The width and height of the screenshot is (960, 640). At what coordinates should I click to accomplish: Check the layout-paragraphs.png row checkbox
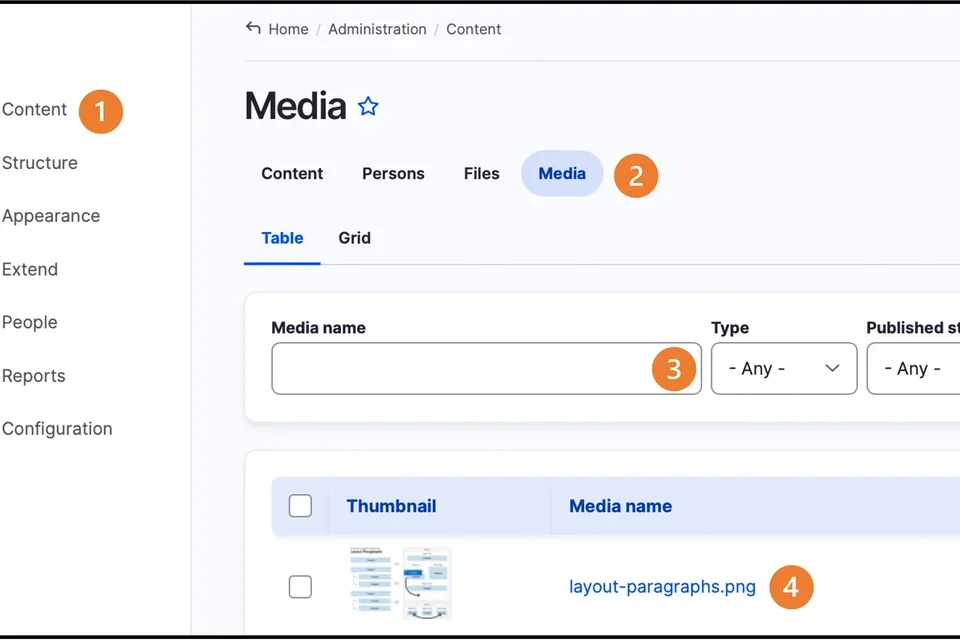pyautogui.click(x=300, y=587)
